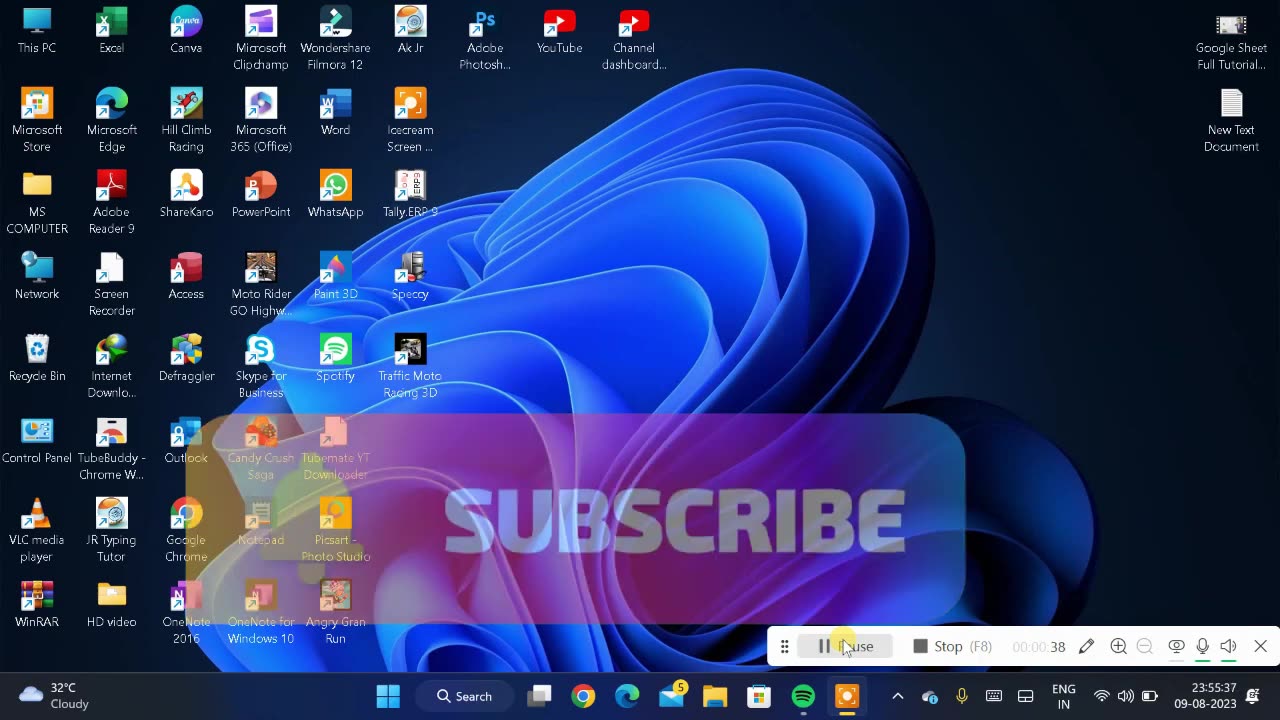The image size is (1280, 720).
Task: Open Microsoft Clipchamp shortcut
Action: pyautogui.click(x=261, y=38)
